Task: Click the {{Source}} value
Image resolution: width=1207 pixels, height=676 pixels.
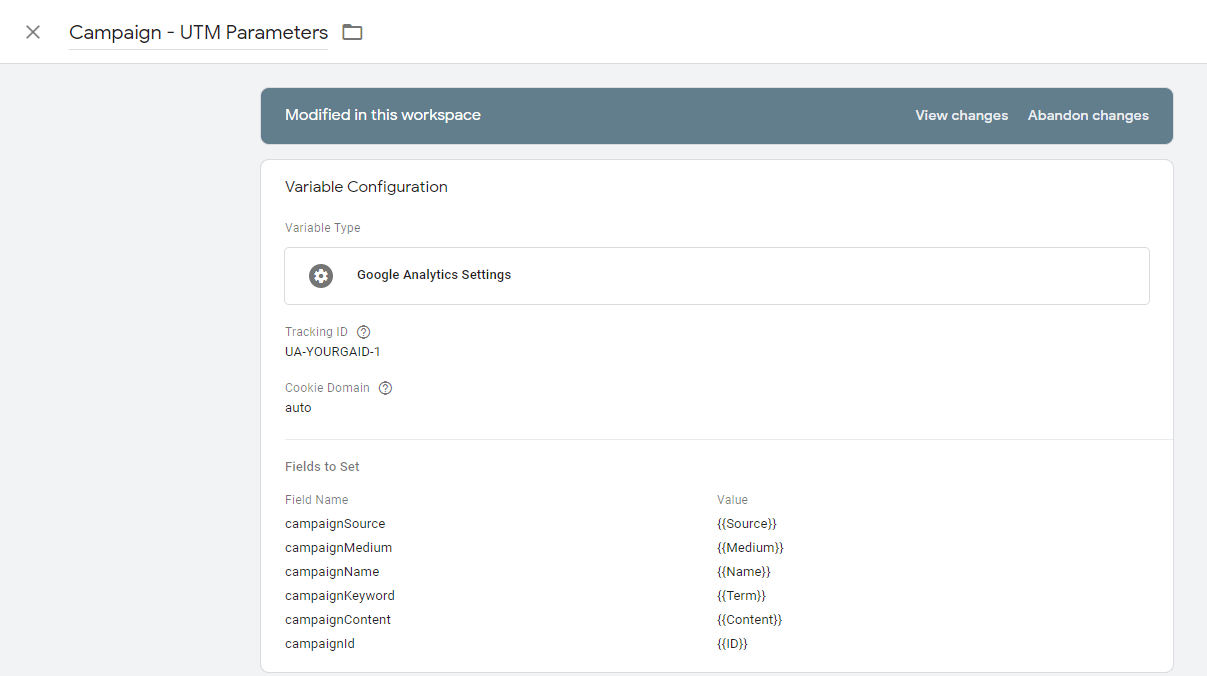Action: pos(747,524)
